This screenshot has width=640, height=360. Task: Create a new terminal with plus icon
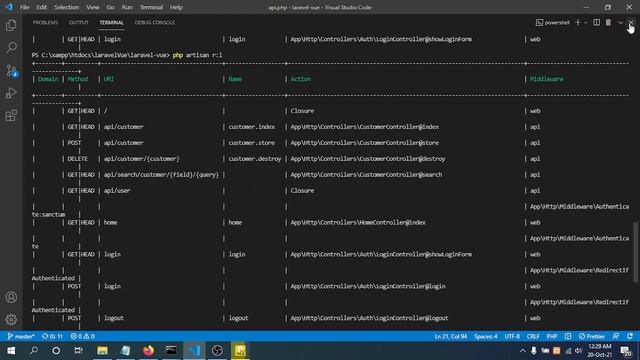(x=578, y=22)
